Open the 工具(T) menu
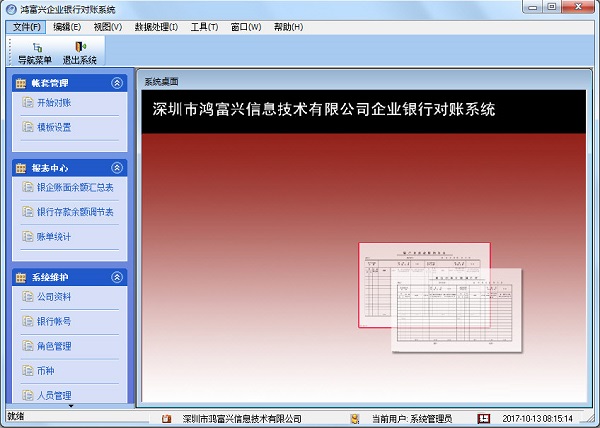This screenshot has width=600, height=428. [x=204, y=27]
